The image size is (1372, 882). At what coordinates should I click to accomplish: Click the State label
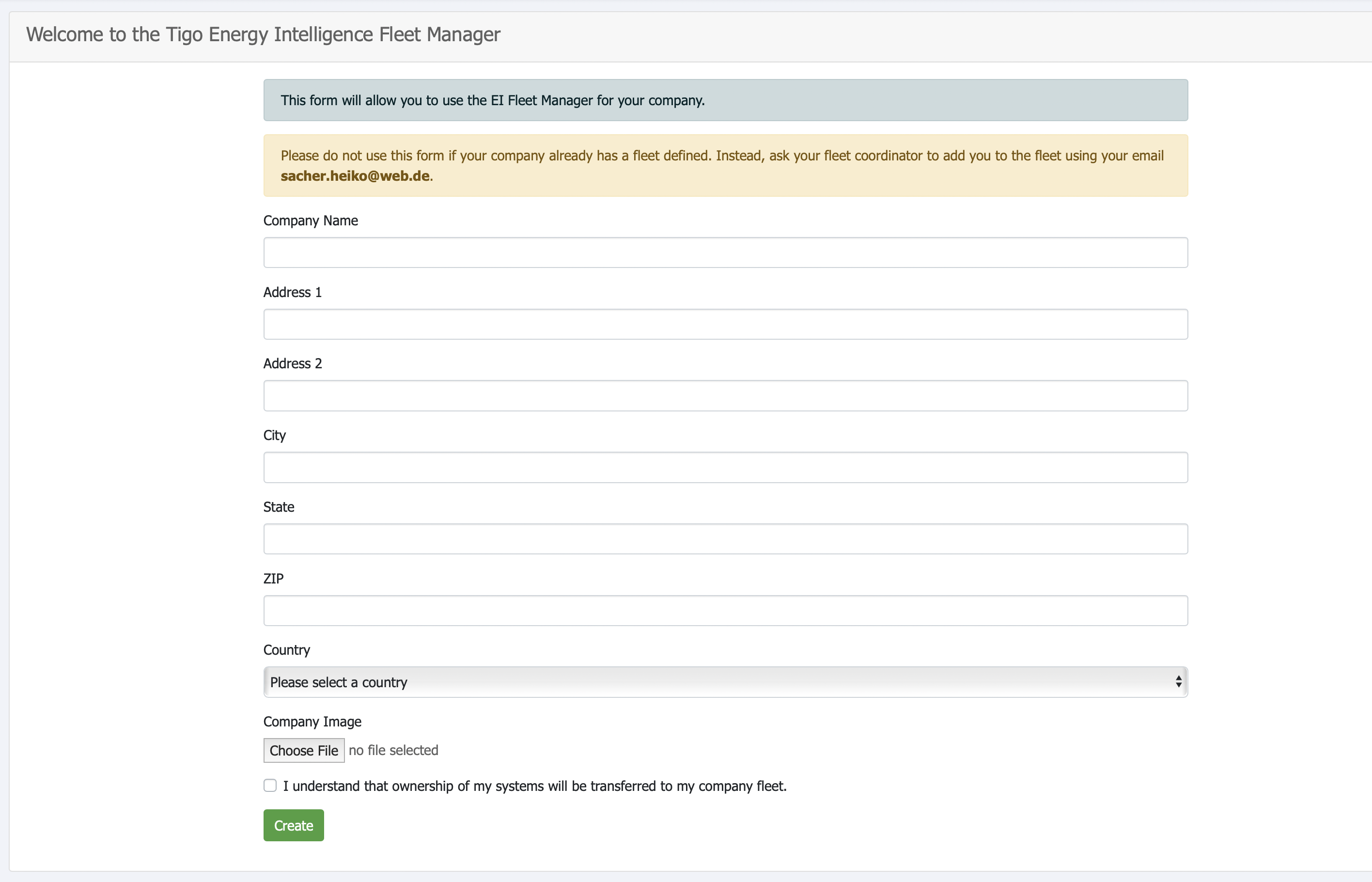tap(279, 507)
